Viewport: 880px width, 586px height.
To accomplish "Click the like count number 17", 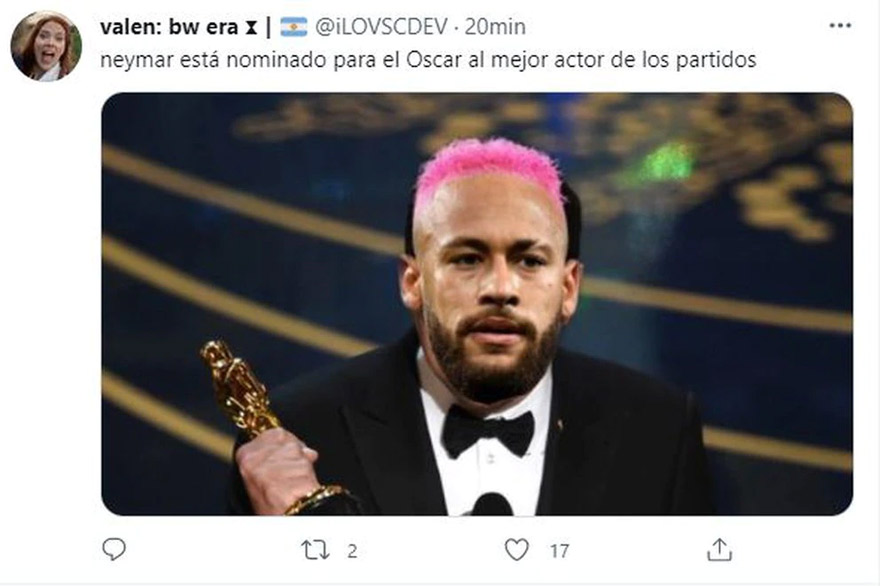I will point(559,551).
